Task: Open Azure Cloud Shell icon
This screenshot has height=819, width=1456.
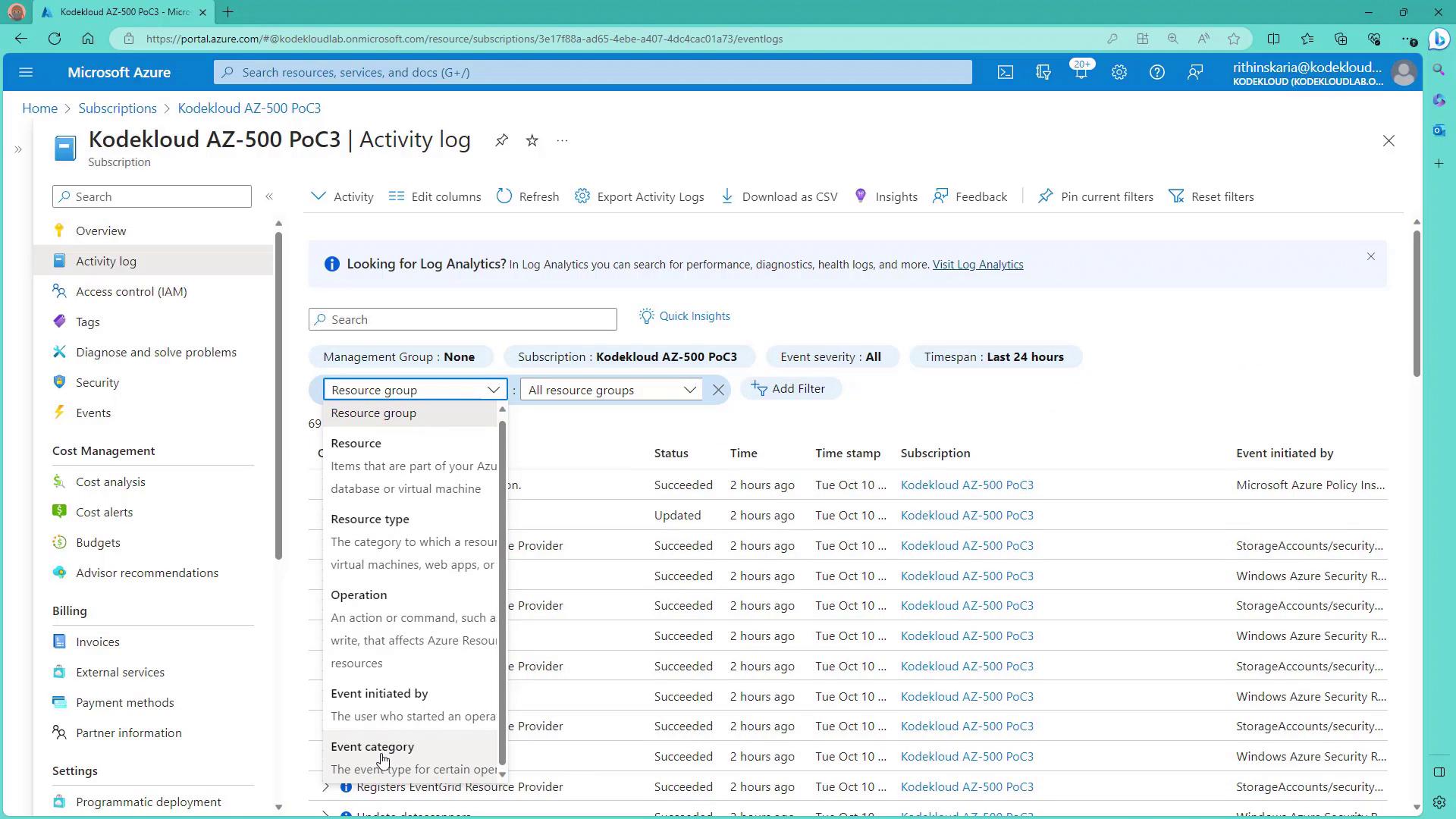Action: pos(1005,72)
